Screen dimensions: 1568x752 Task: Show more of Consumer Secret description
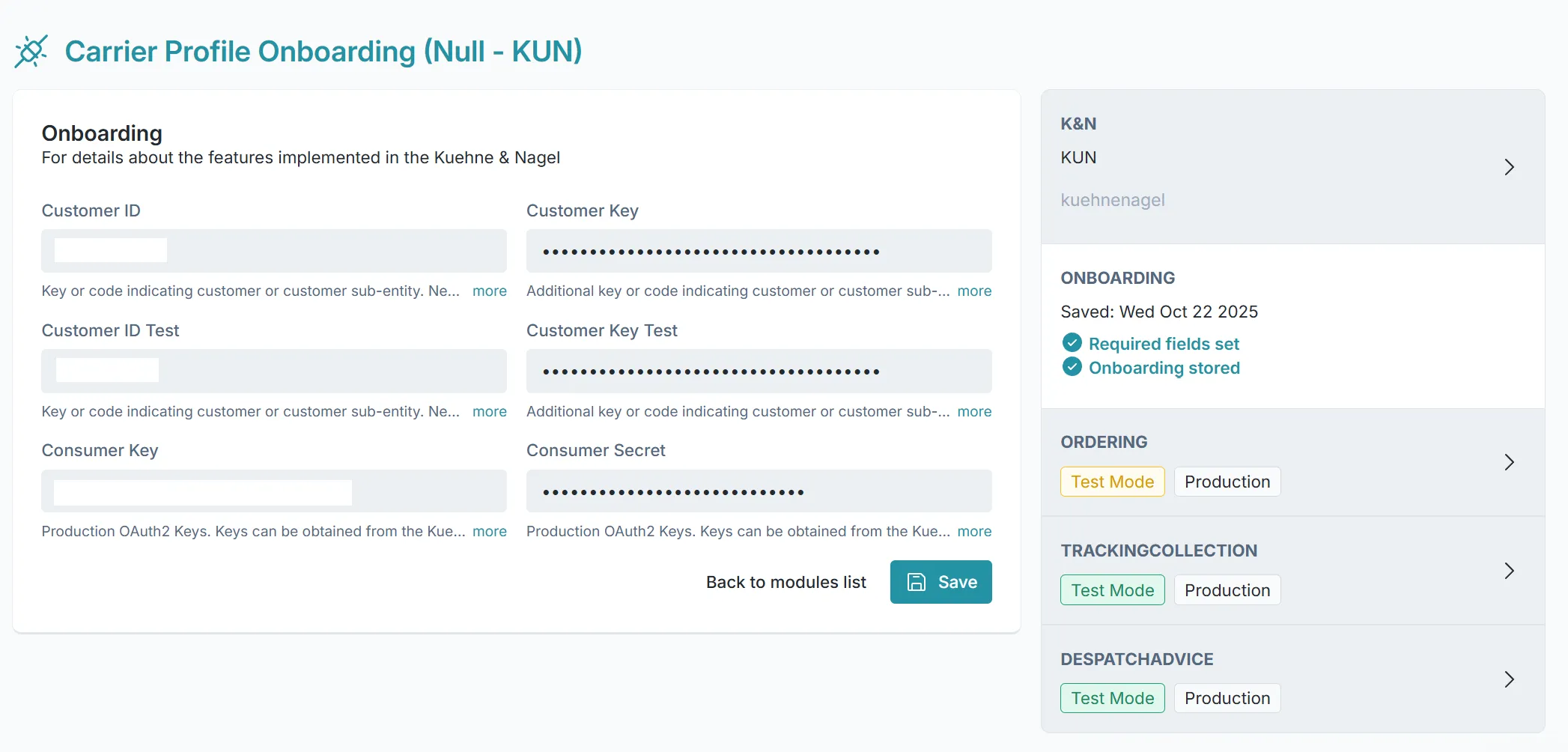tap(973, 531)
